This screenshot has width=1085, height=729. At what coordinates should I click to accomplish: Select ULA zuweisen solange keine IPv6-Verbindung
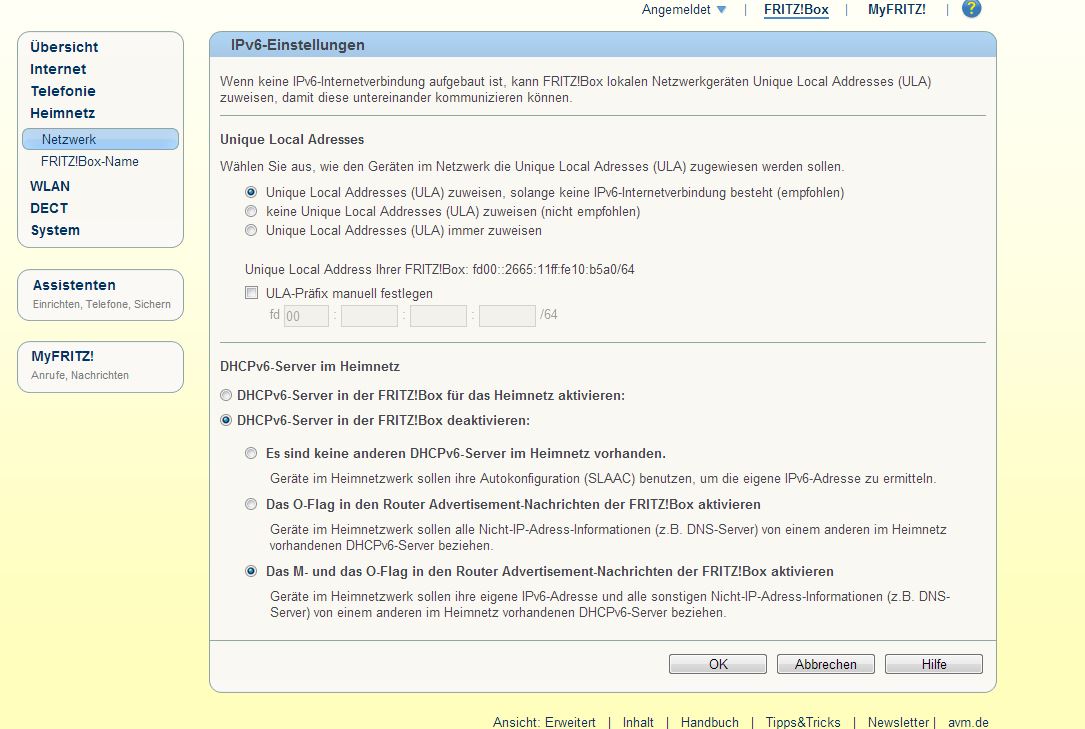coord(251,192)
